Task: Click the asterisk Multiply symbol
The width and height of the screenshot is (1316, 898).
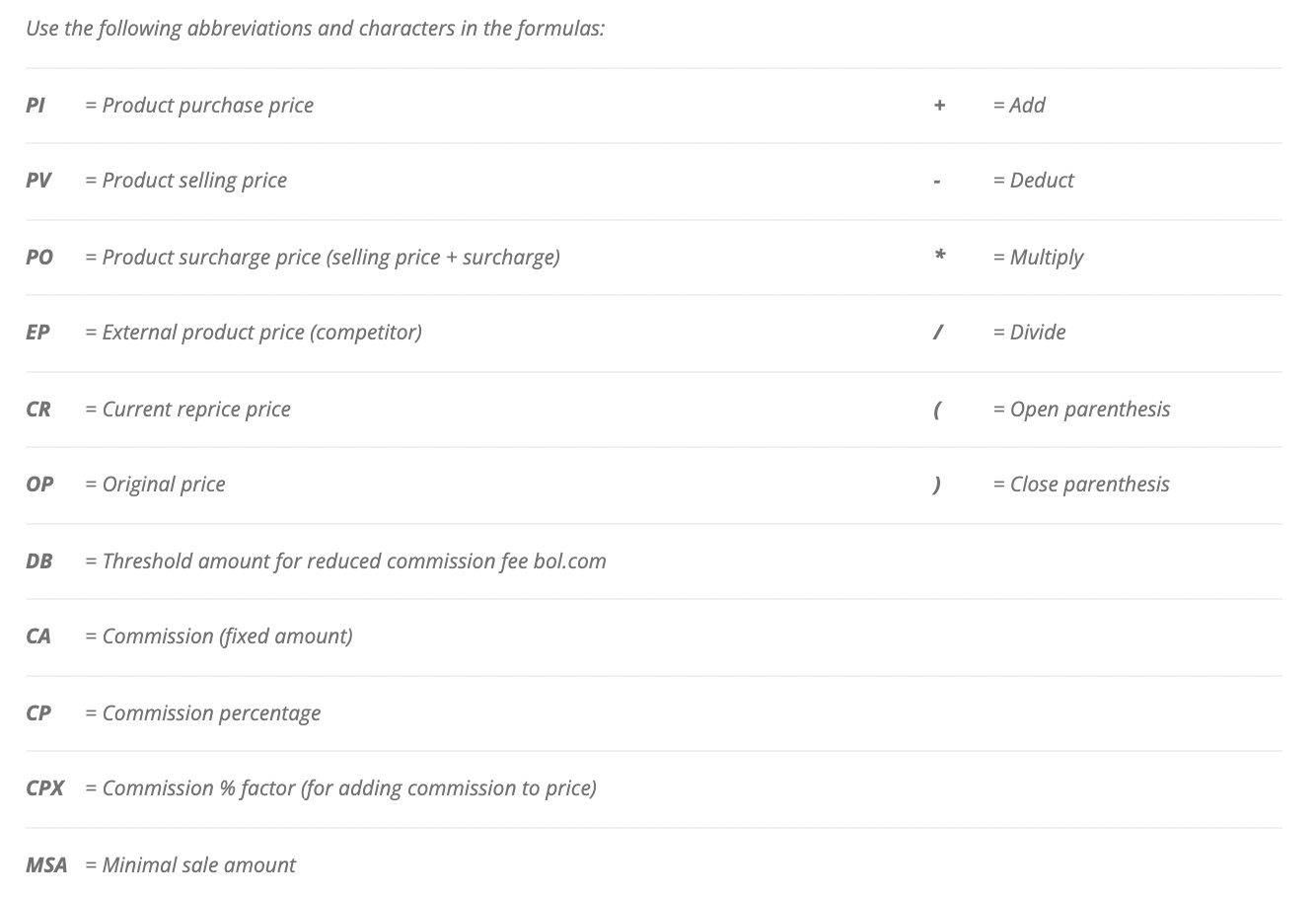Action: [940, 257]
